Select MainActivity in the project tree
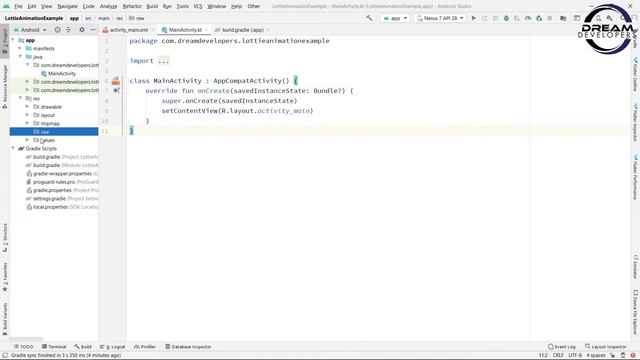Screen dimensions: 640x360 [x=58, y=73]
